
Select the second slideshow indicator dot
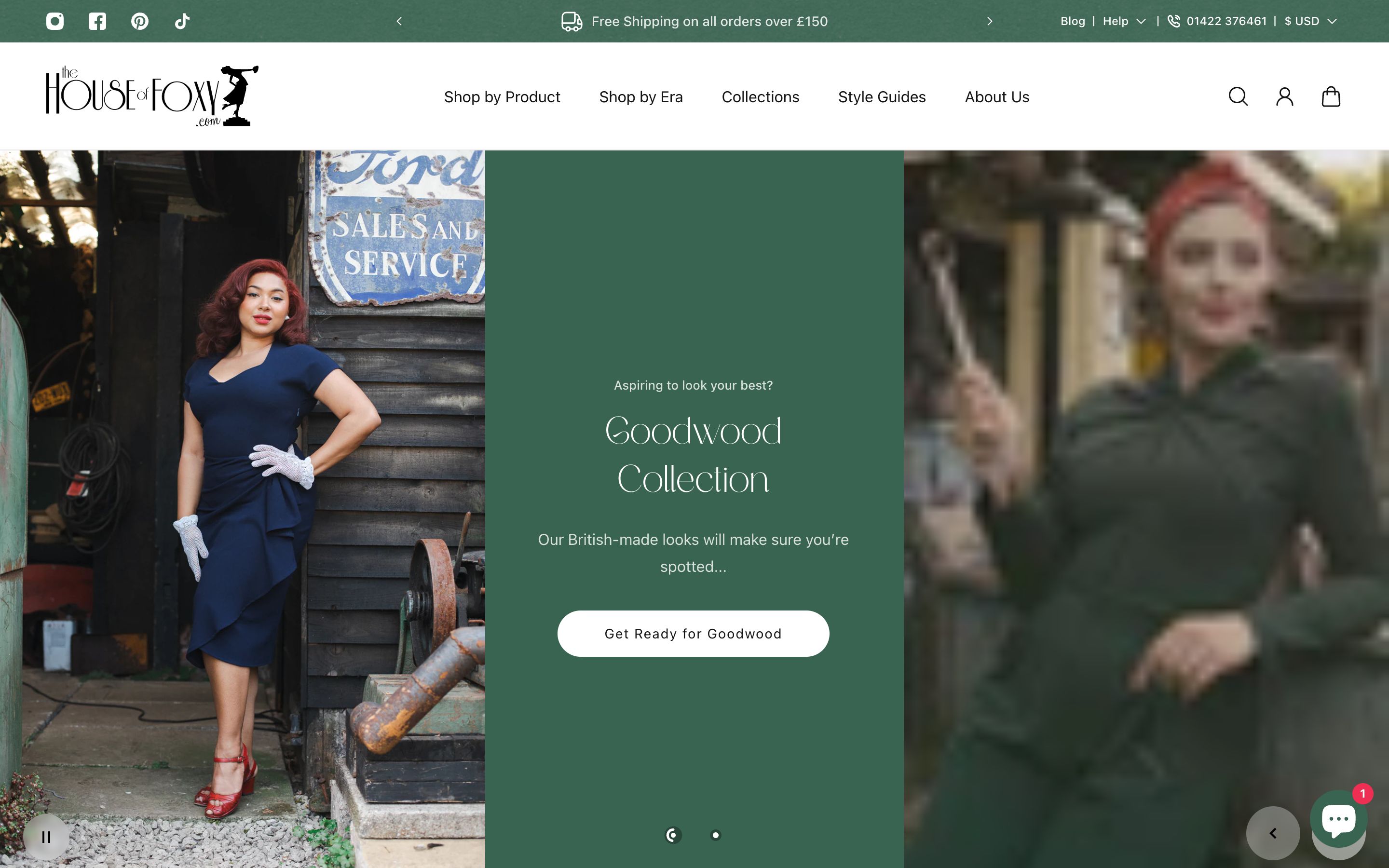[x=715, y=835]
